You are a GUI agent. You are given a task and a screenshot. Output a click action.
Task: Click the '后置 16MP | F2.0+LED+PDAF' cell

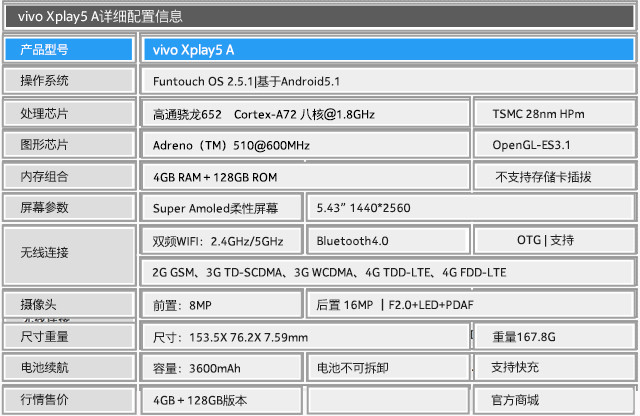pos(471,305)
